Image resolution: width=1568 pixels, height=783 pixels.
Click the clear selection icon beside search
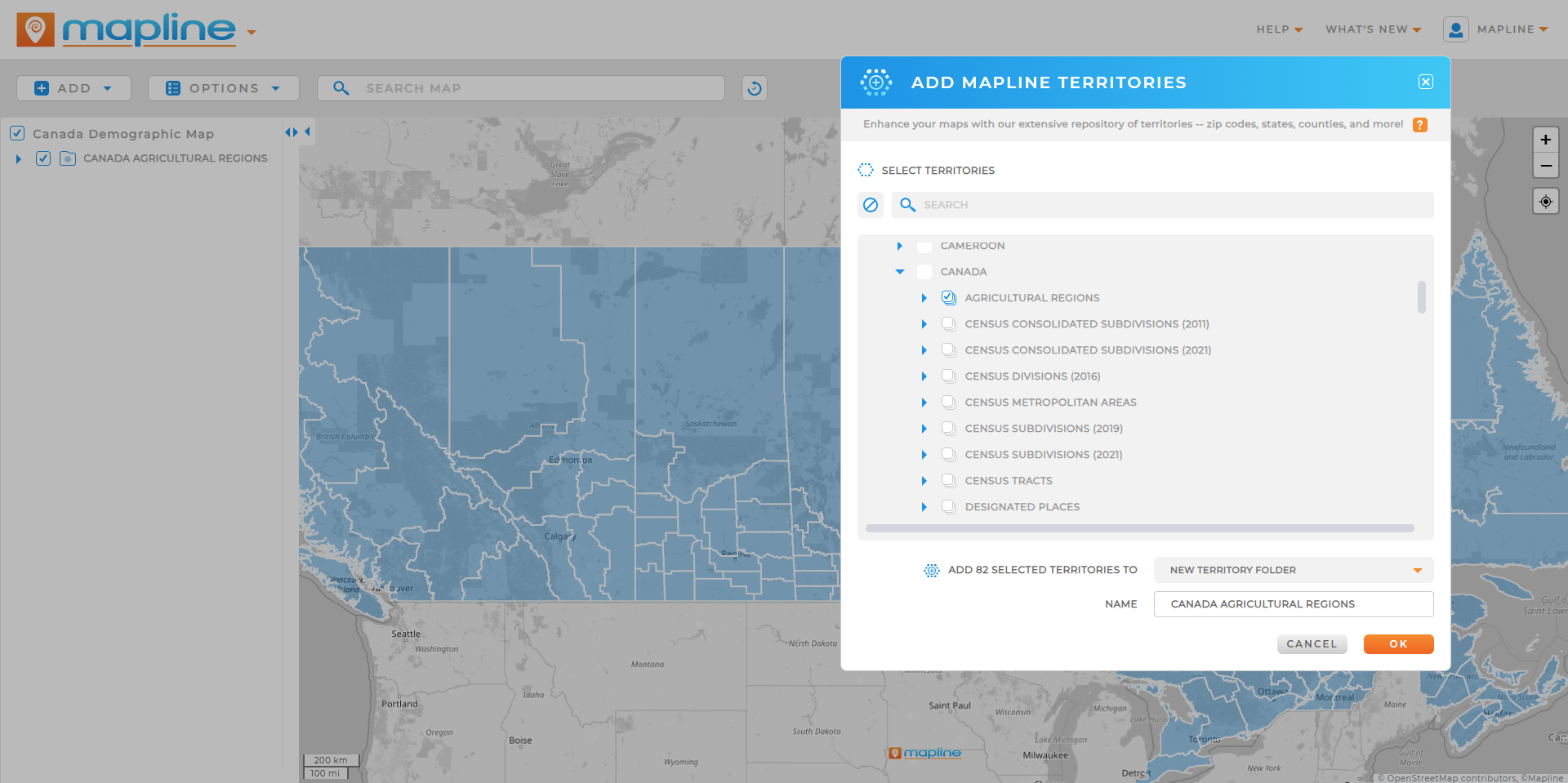[x=871, y=205]
